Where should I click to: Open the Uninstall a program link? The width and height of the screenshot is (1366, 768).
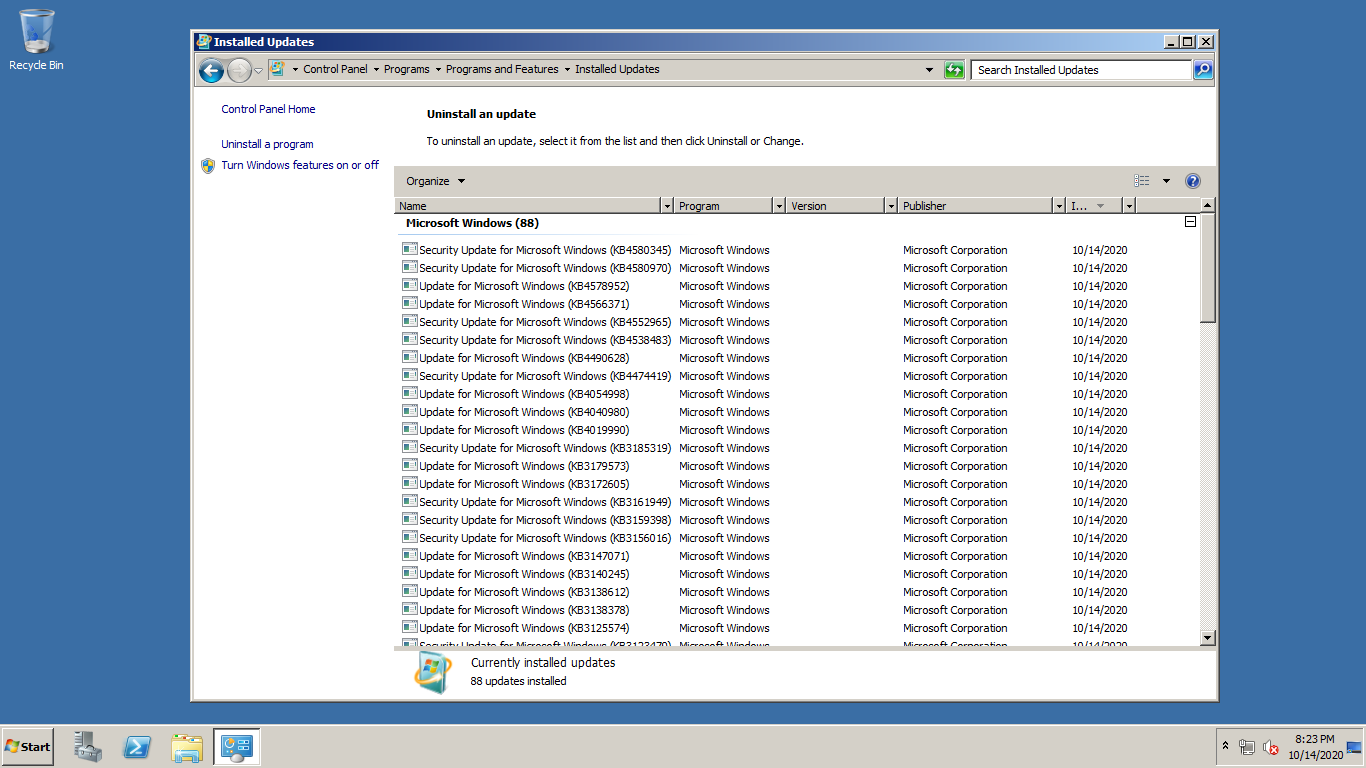[x=267, y=144]
